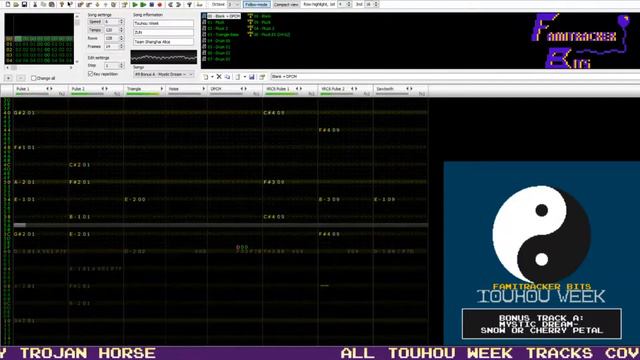Screen dimensions: 640x360
Task: Adjust the Tempo stepper arrows
Action: click(121, 30)
